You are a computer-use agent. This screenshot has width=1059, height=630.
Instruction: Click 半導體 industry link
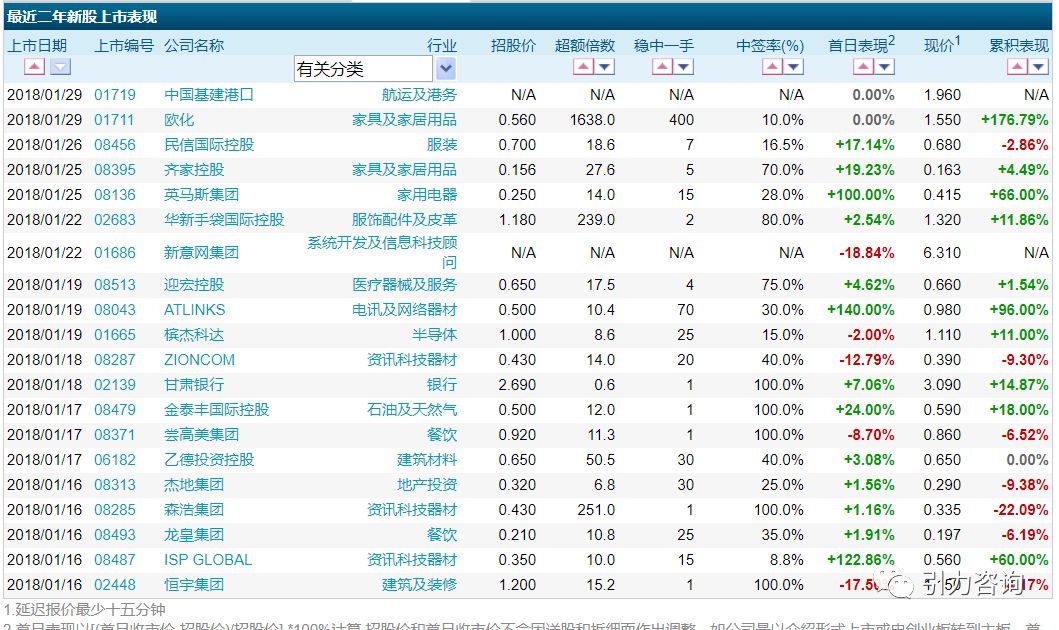click(x=434, y=334)
